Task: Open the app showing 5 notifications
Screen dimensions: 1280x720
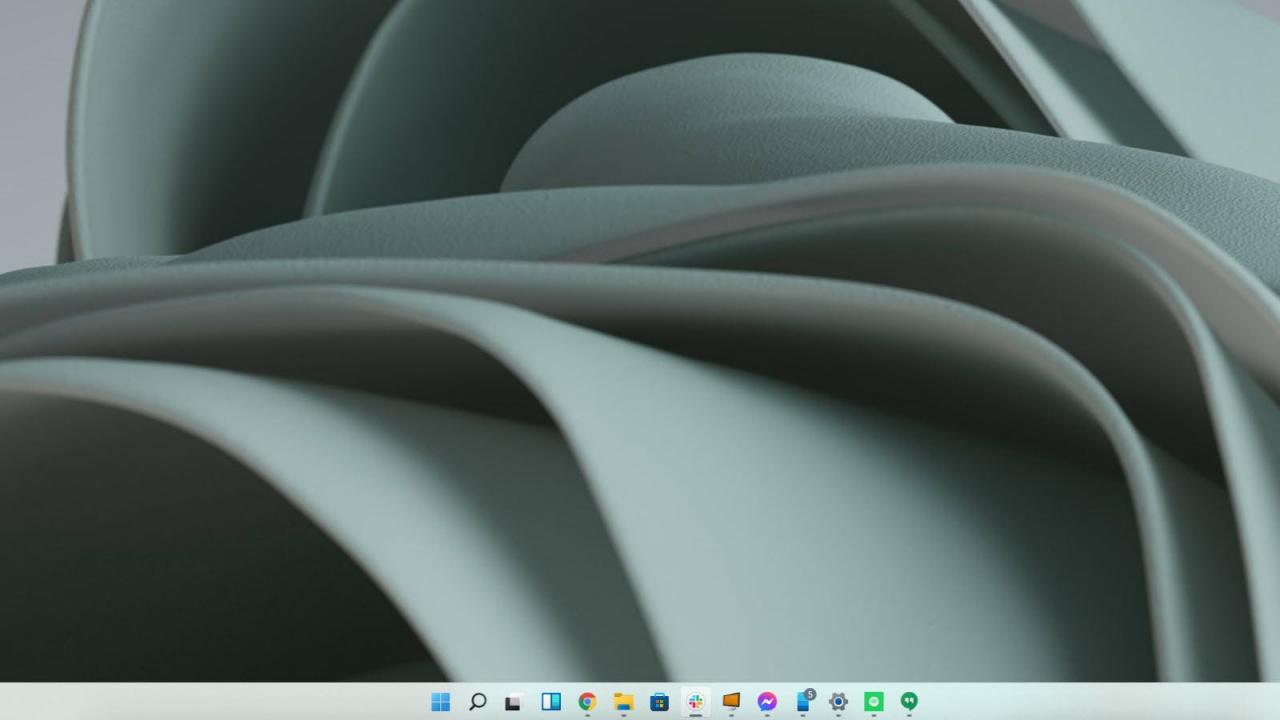Action: coord(802,704)
